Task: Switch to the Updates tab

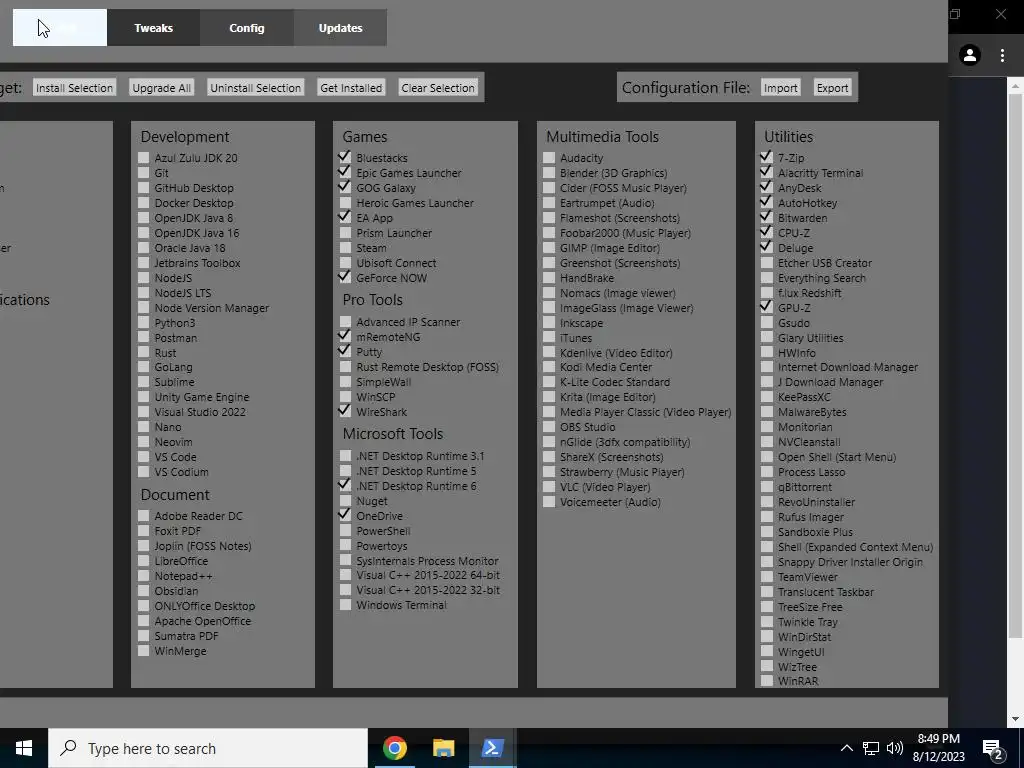Action: click(x=340, y=28)
